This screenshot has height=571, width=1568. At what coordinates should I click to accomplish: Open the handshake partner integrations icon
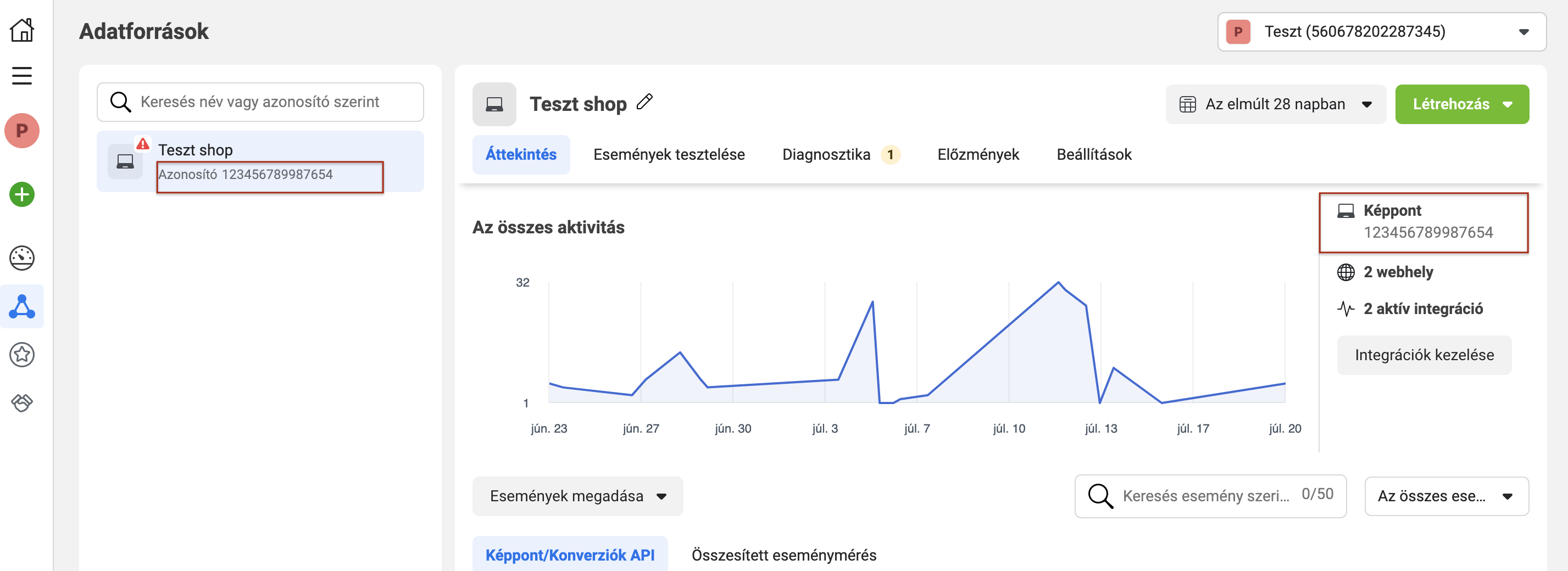click(22, 402)
